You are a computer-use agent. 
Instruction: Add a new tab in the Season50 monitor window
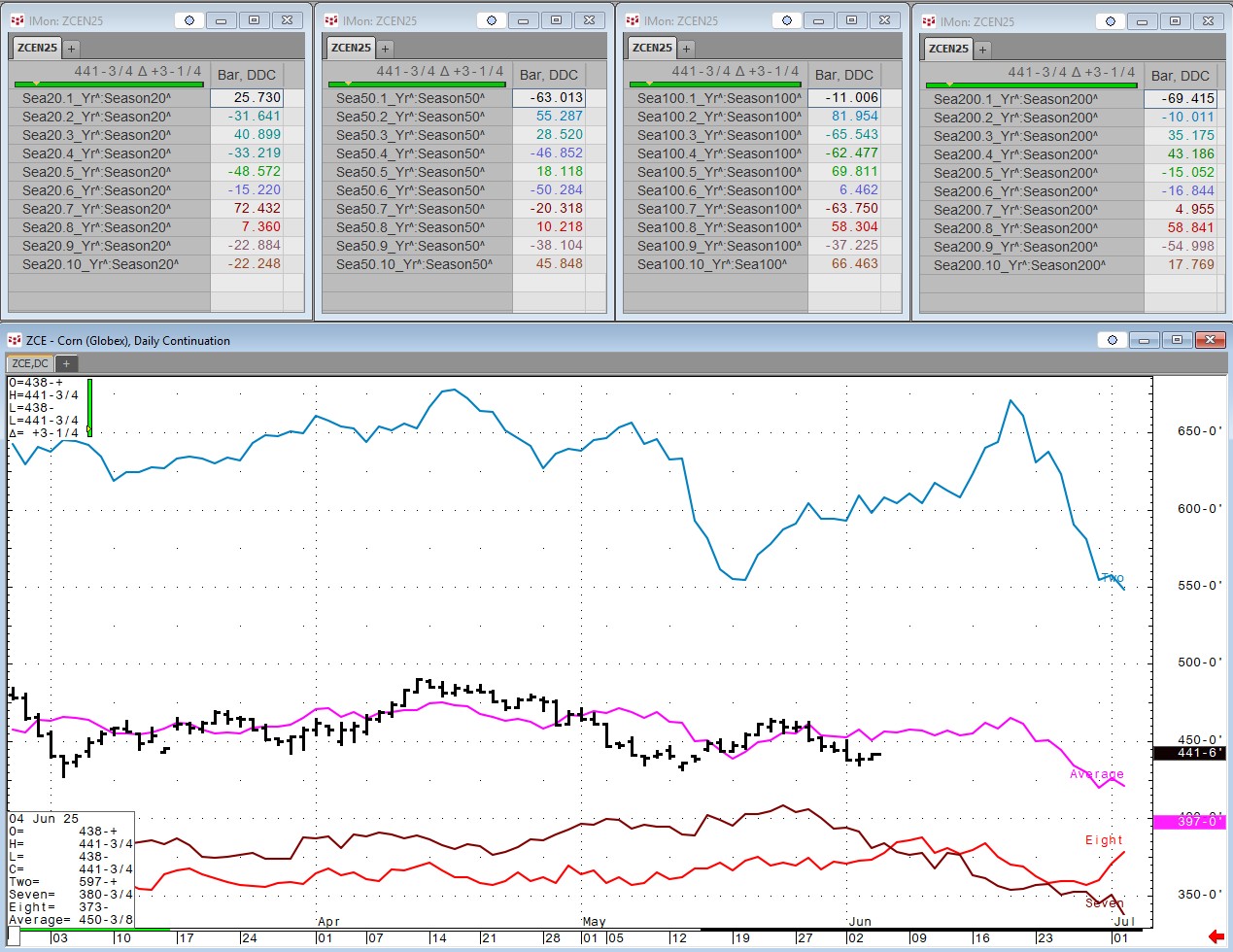[x=385, y=48]
